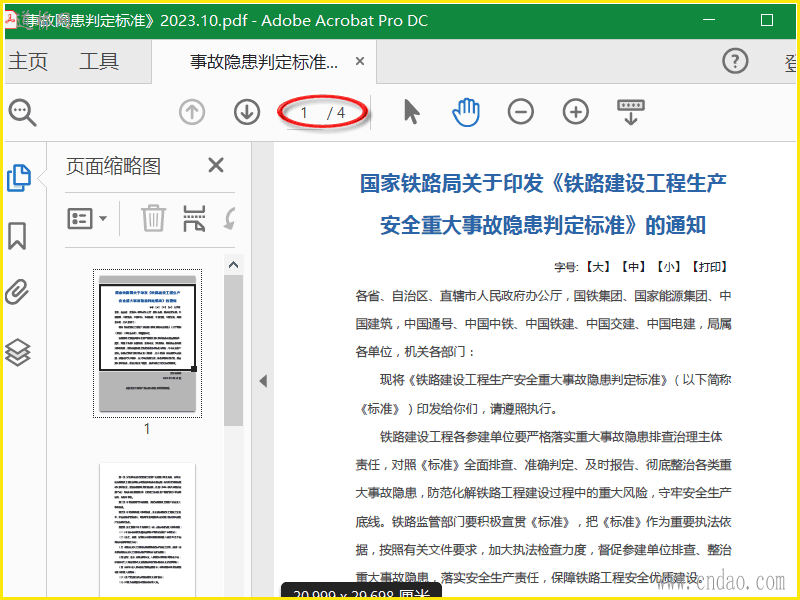
Task: Open the find text search tool
Action: point(22,112)
